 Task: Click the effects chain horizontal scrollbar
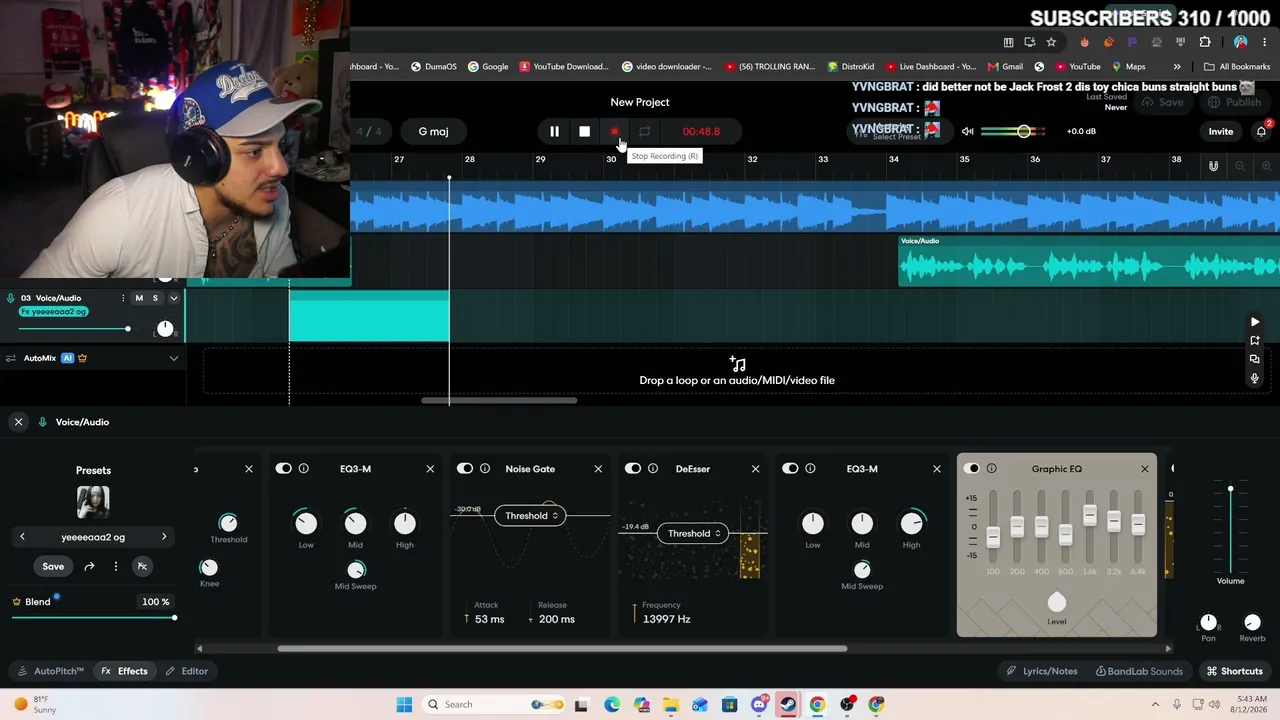(562, 648)
